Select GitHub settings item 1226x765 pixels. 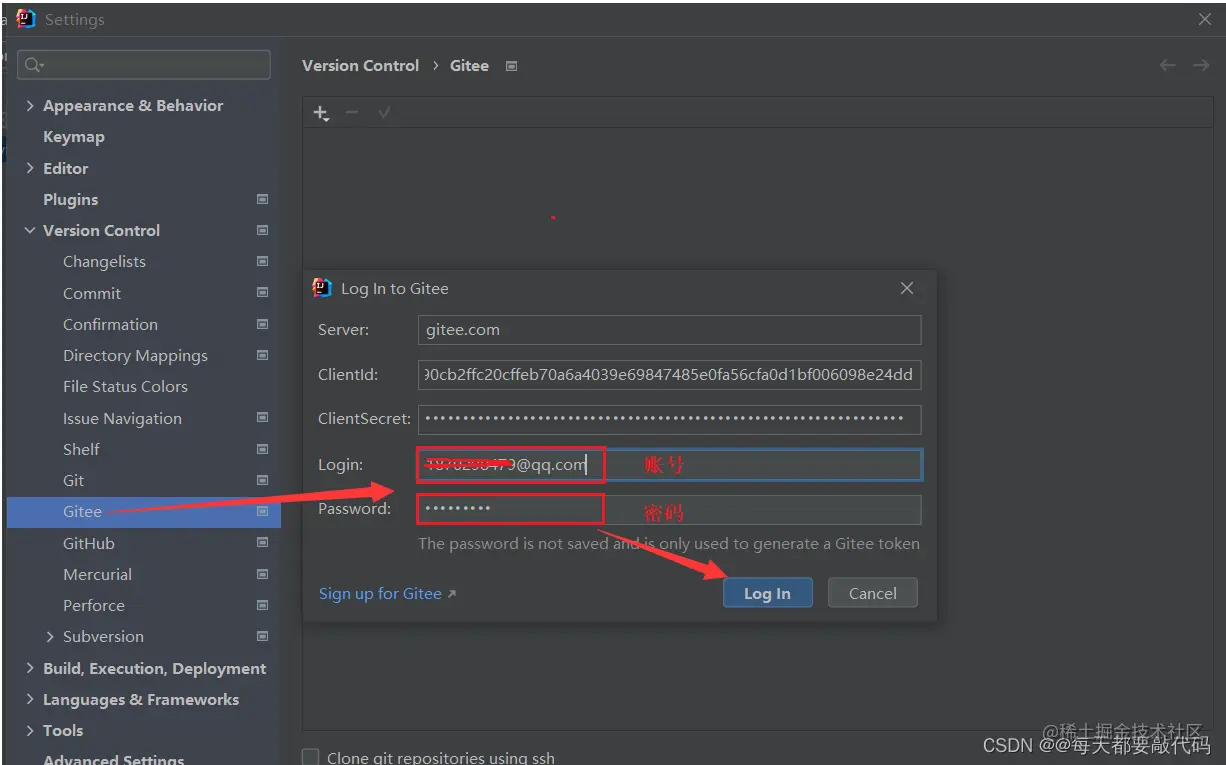89,543
